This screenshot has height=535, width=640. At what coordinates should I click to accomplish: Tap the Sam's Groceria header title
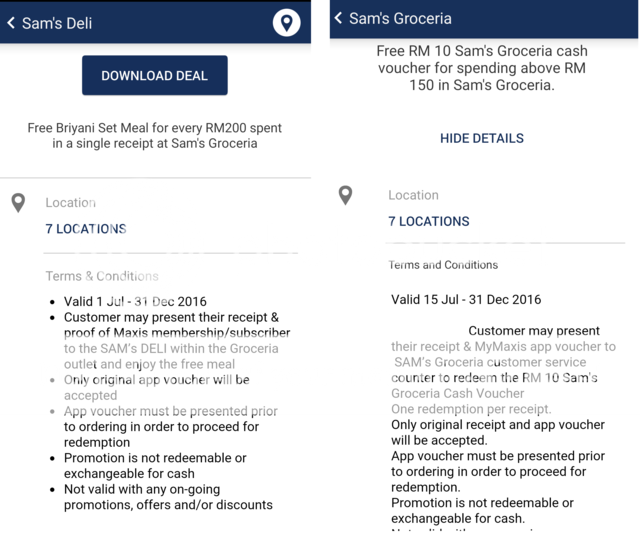(400, 18)
